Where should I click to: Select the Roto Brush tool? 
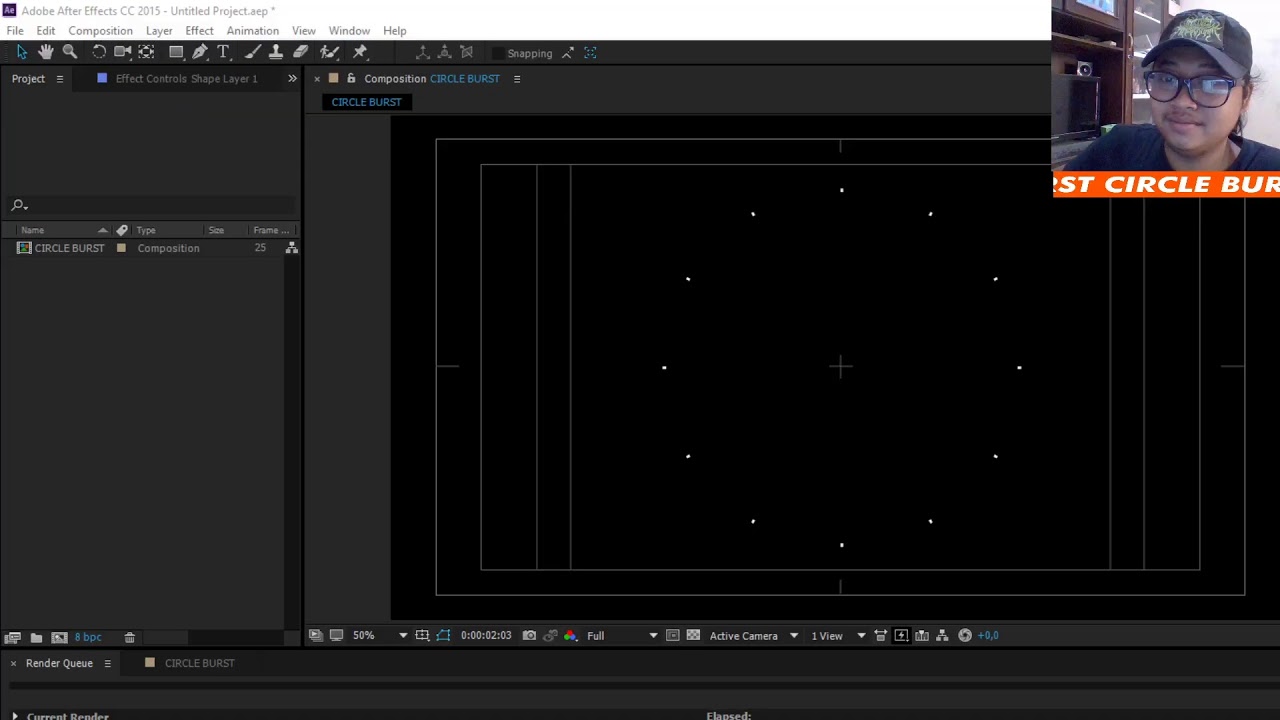click(x=329, y=52)
